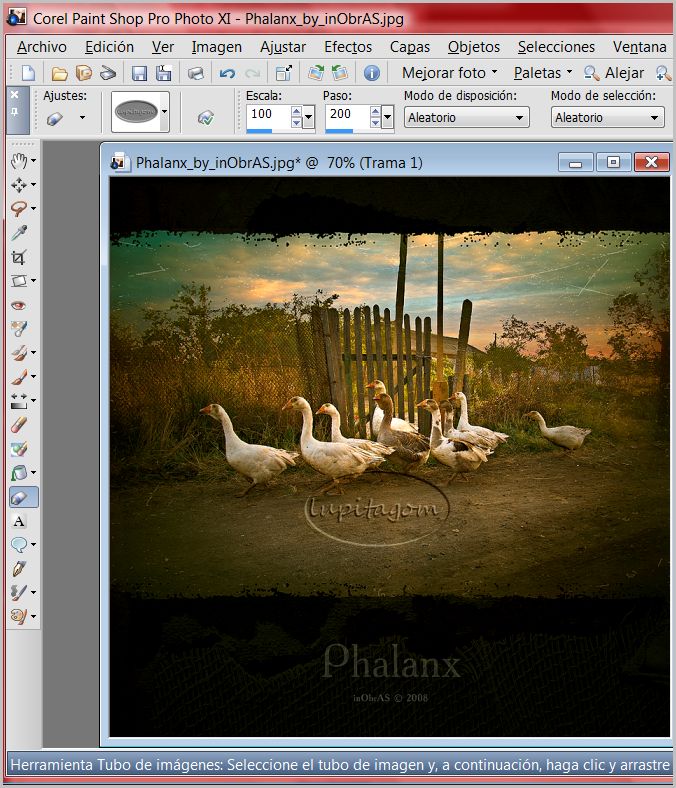This screenshot has height=788, width=676.
Task: Open the Archivo menu
Action: click(42, 47)
